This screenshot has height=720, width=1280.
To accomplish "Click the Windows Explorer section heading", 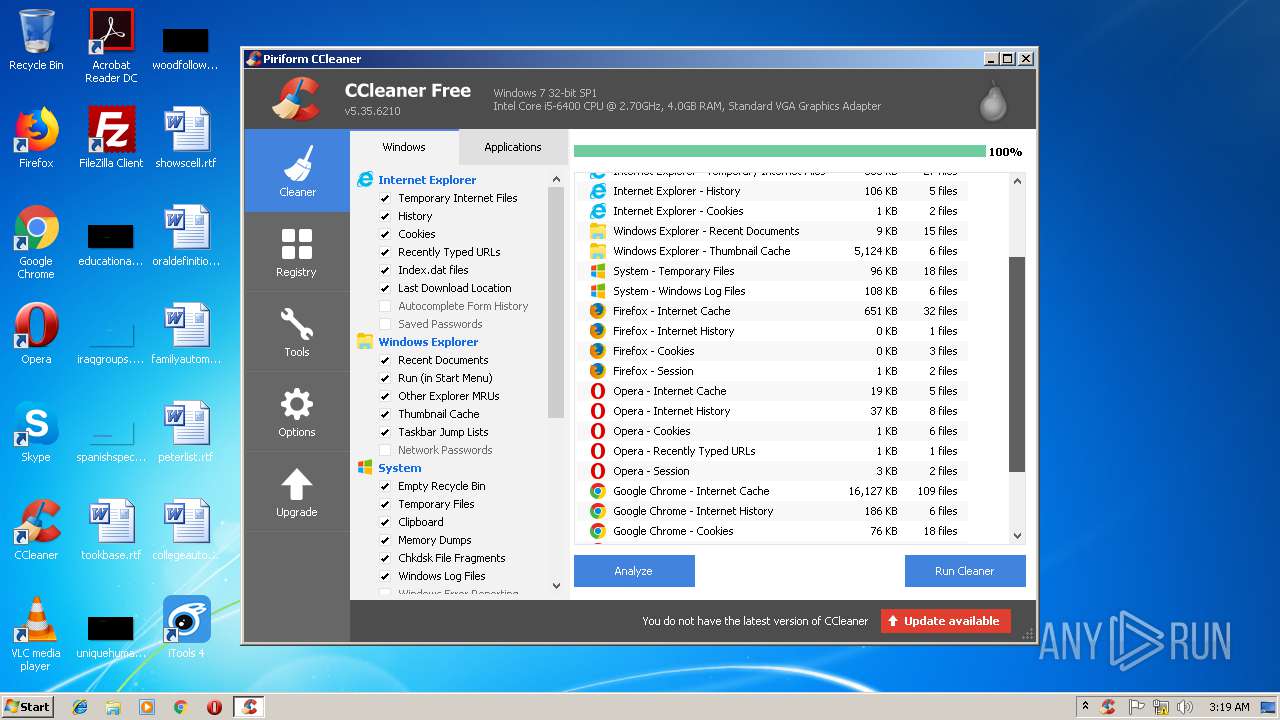I will tap(428, 342).
